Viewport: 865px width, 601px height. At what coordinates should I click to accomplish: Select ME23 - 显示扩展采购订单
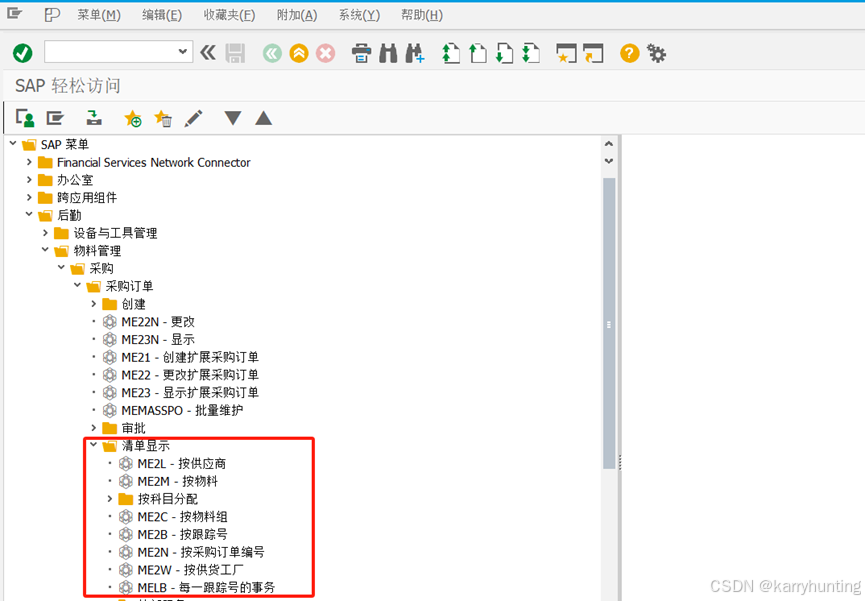click(x=190, y=392)
